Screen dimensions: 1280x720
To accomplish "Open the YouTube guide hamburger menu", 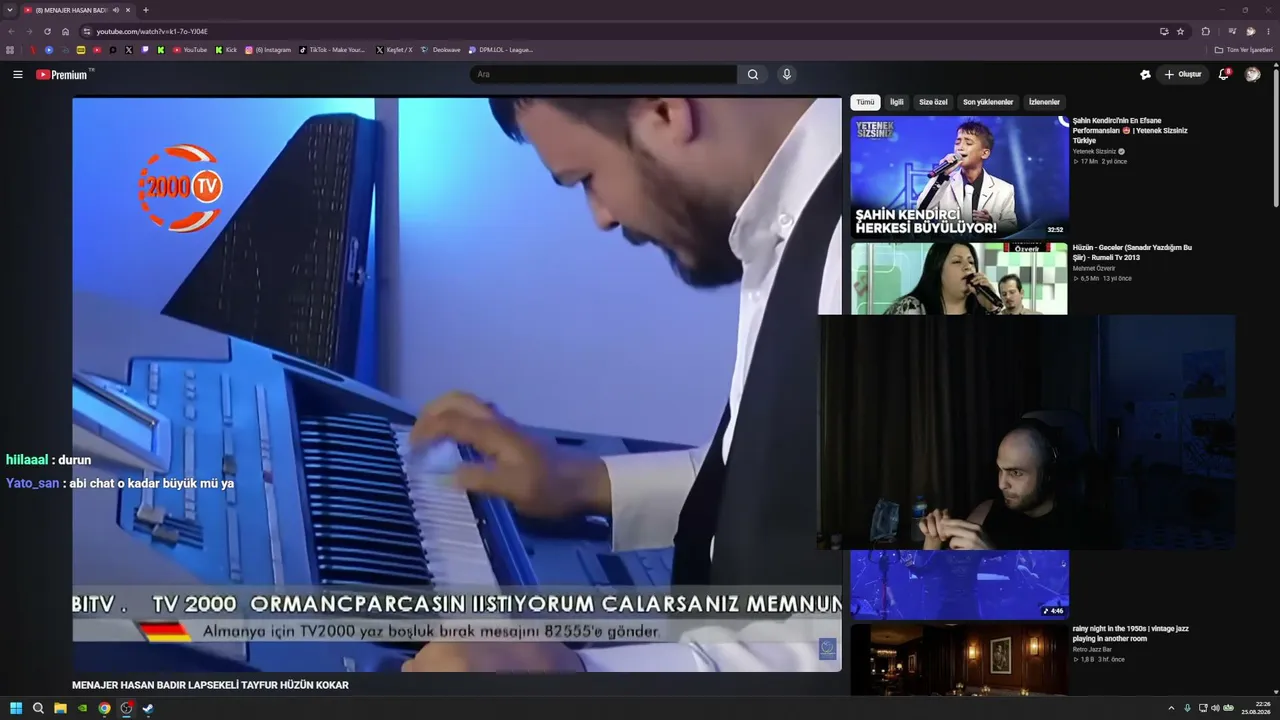I will pos(18,74).
